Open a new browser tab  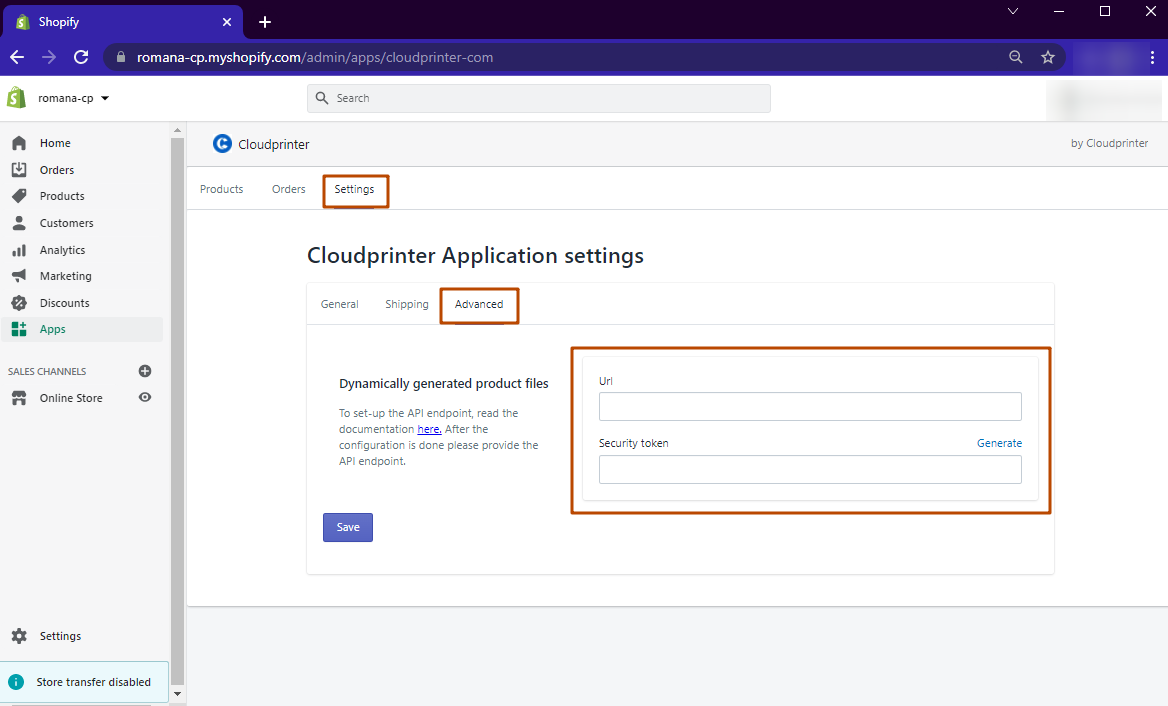(264, 22)
